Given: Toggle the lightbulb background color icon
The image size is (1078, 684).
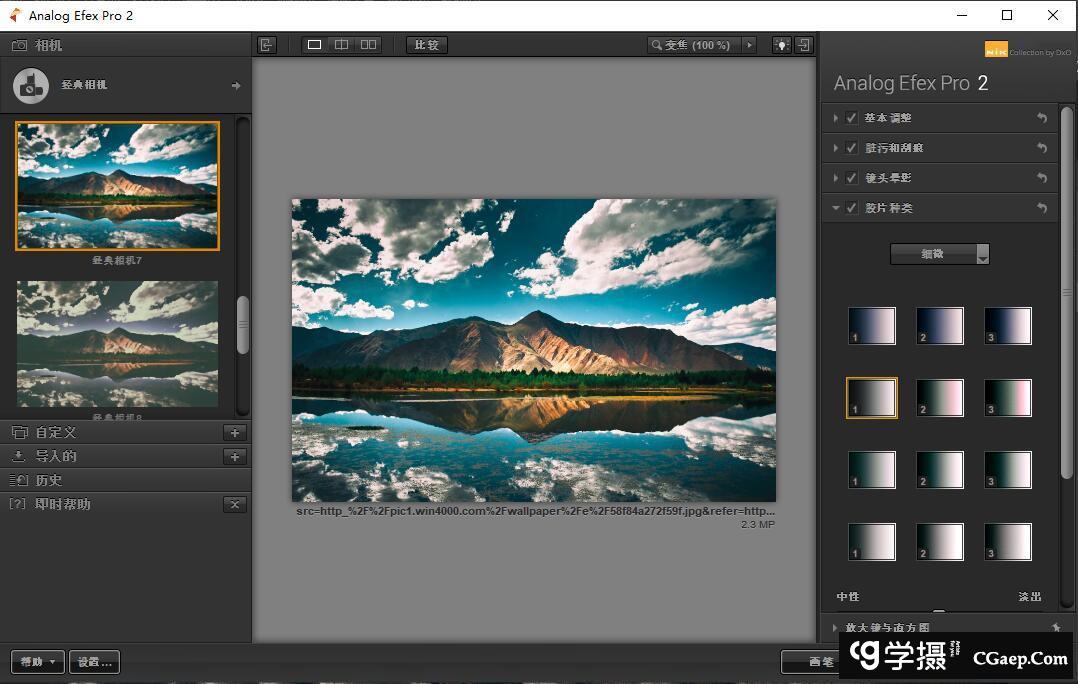Looking at the screenshot, I should pos(780,45).
